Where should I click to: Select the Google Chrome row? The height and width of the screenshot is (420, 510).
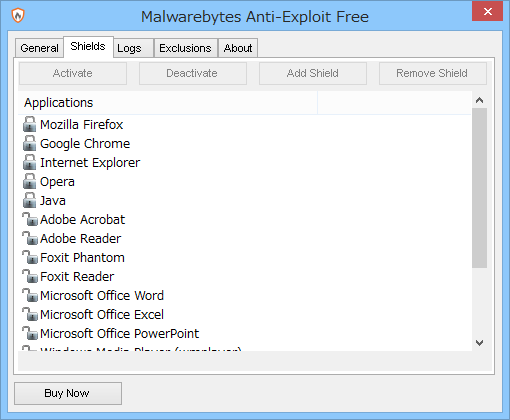point(245,143)
